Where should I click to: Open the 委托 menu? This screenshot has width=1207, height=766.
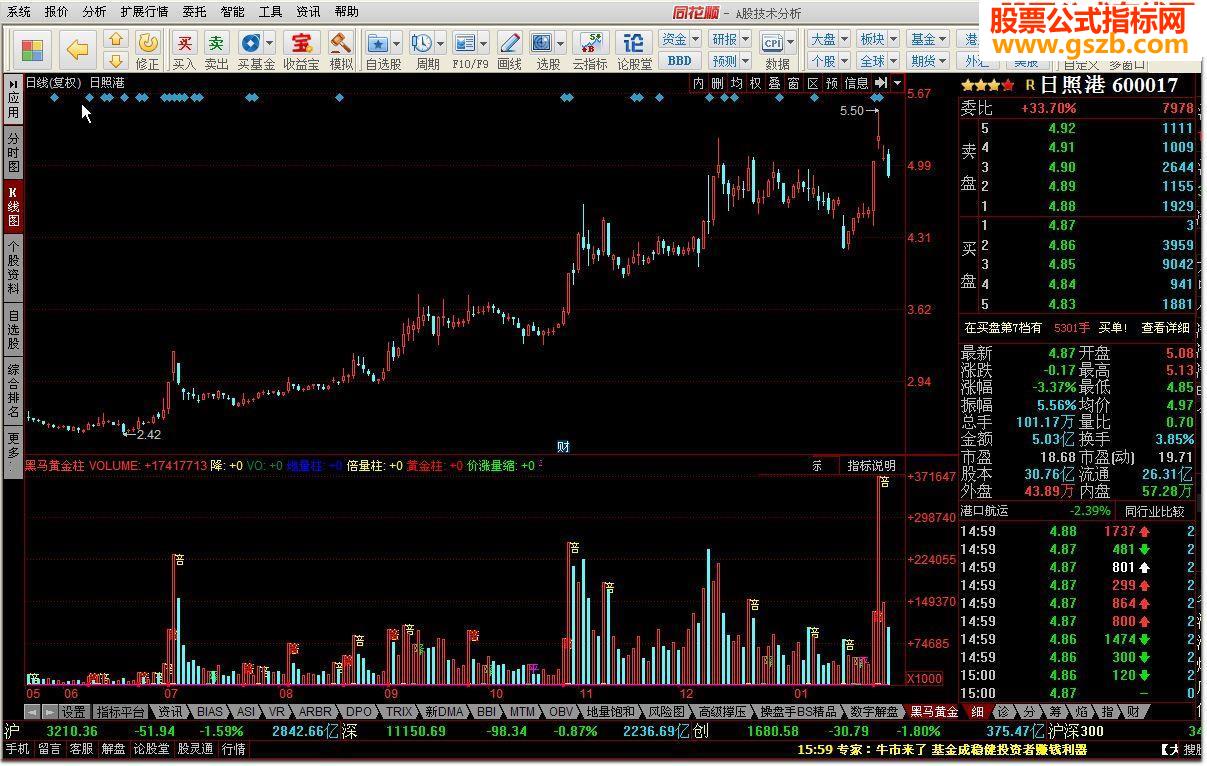tap(194, 12)
